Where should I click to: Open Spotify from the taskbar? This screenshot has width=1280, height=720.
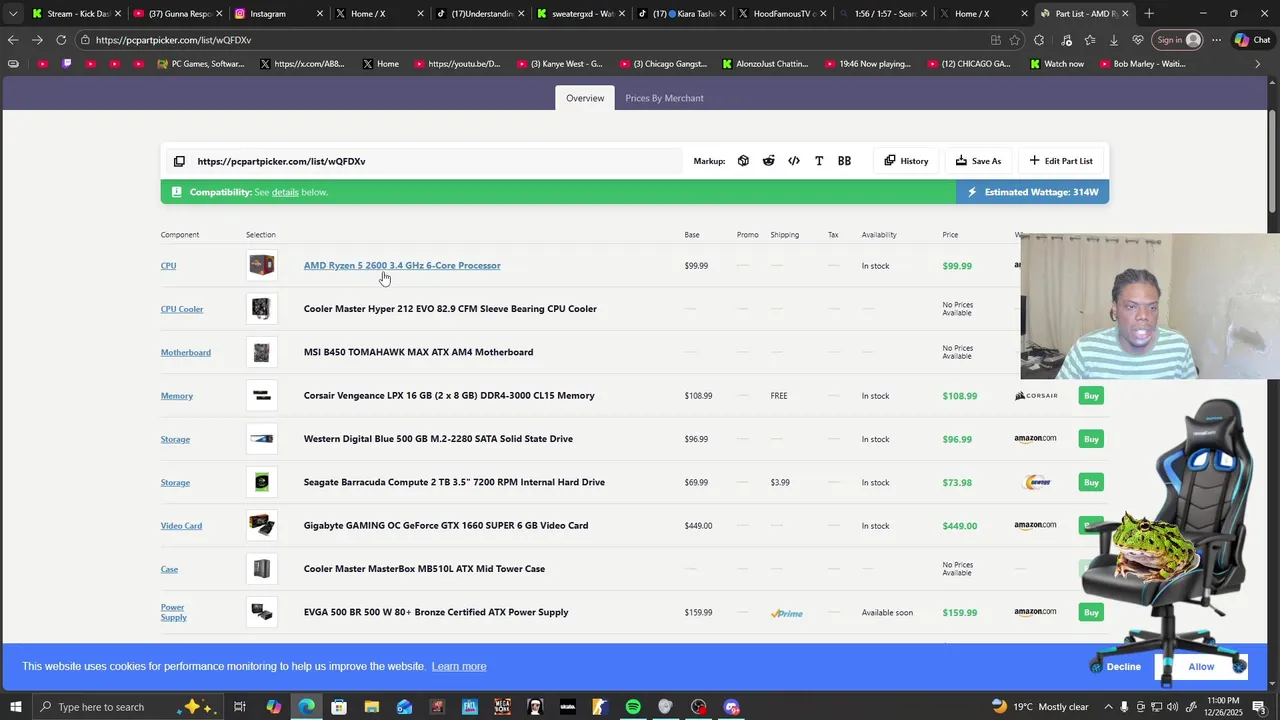click(x=633, y=707)
